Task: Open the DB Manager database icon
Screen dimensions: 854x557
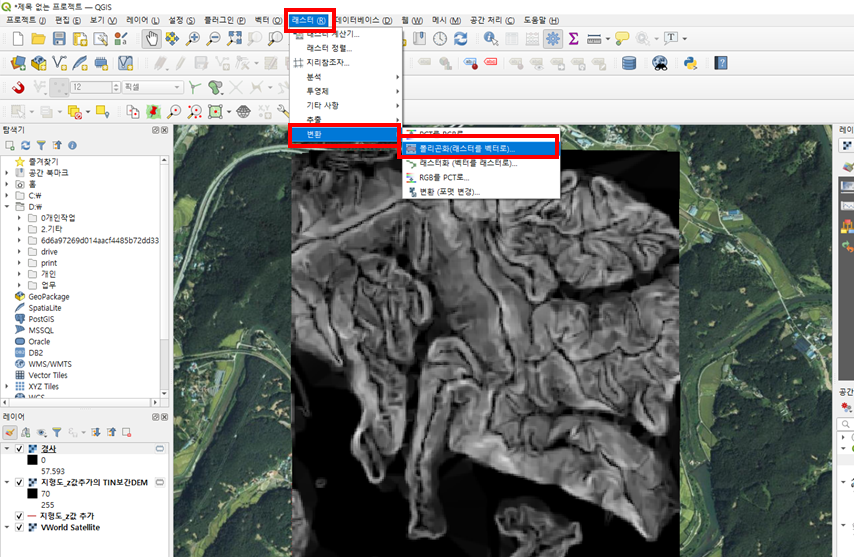Action: pos(629,63)
